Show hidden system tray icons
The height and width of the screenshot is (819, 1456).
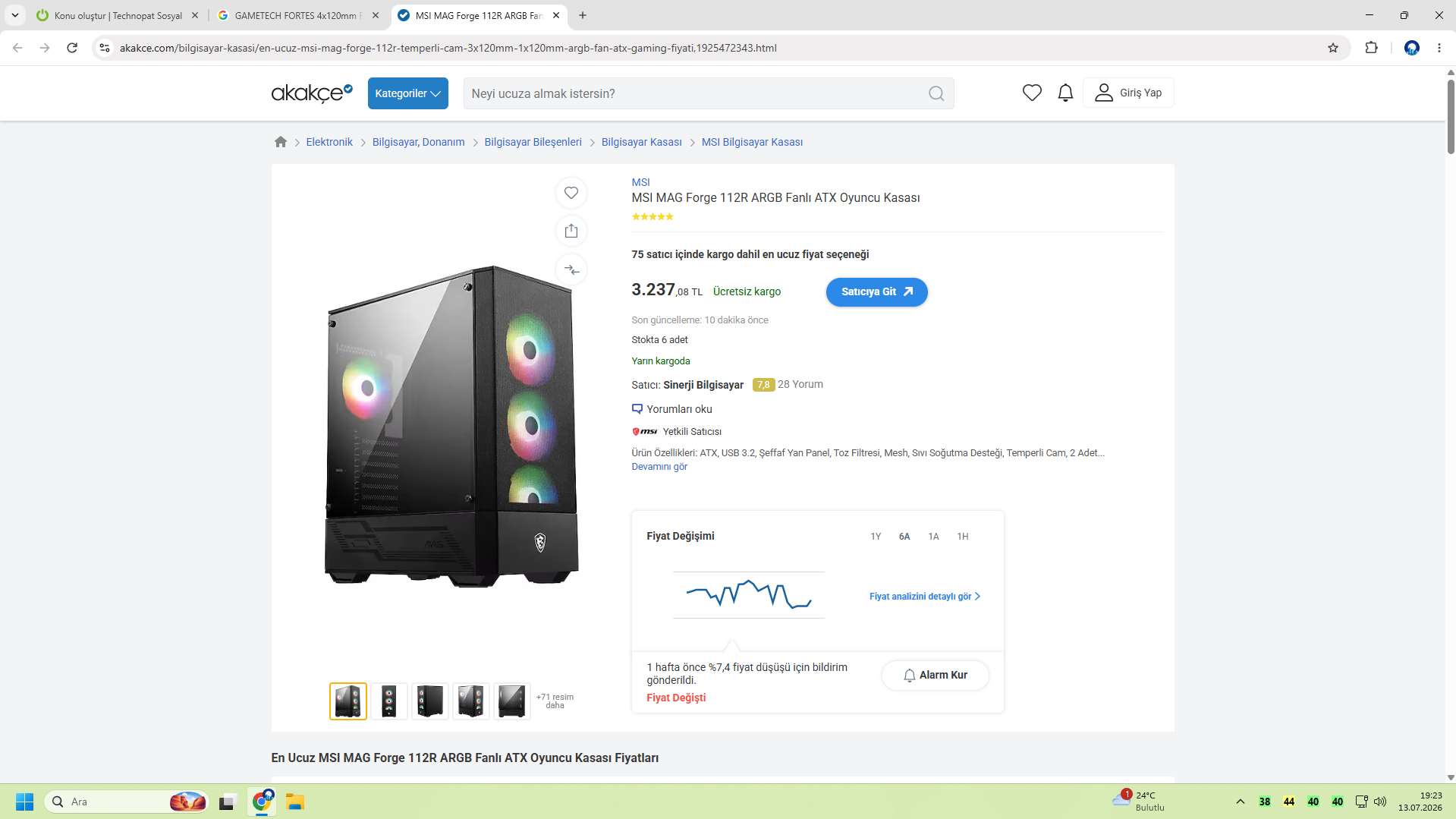coord(1241,802)
